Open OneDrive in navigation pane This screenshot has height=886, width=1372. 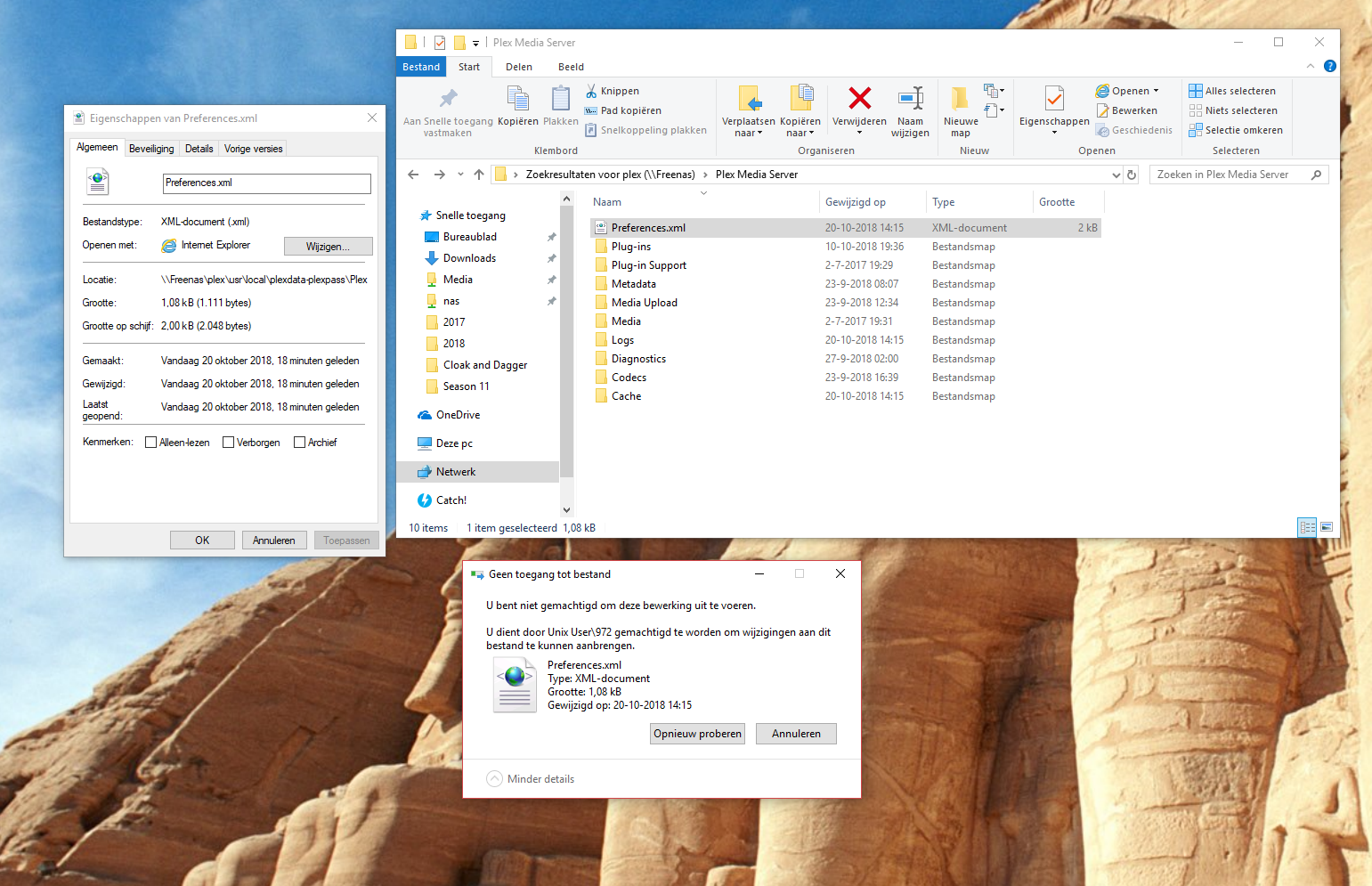(449, 415)
